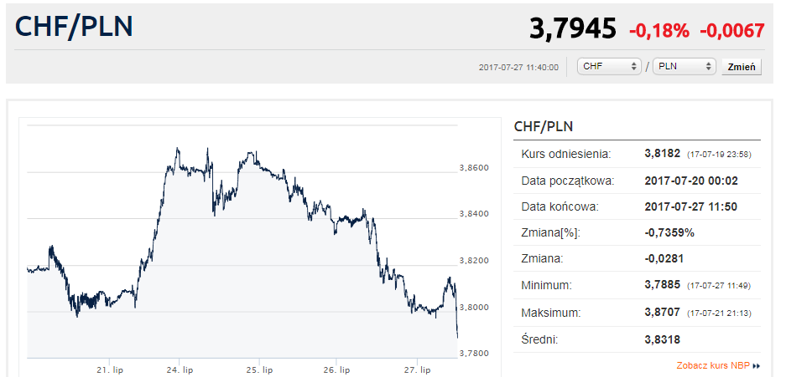Open the PLN quote currency dropdown
Image resolution: width=786 pixels, height=377 pixels.
[x=684, y=66]
